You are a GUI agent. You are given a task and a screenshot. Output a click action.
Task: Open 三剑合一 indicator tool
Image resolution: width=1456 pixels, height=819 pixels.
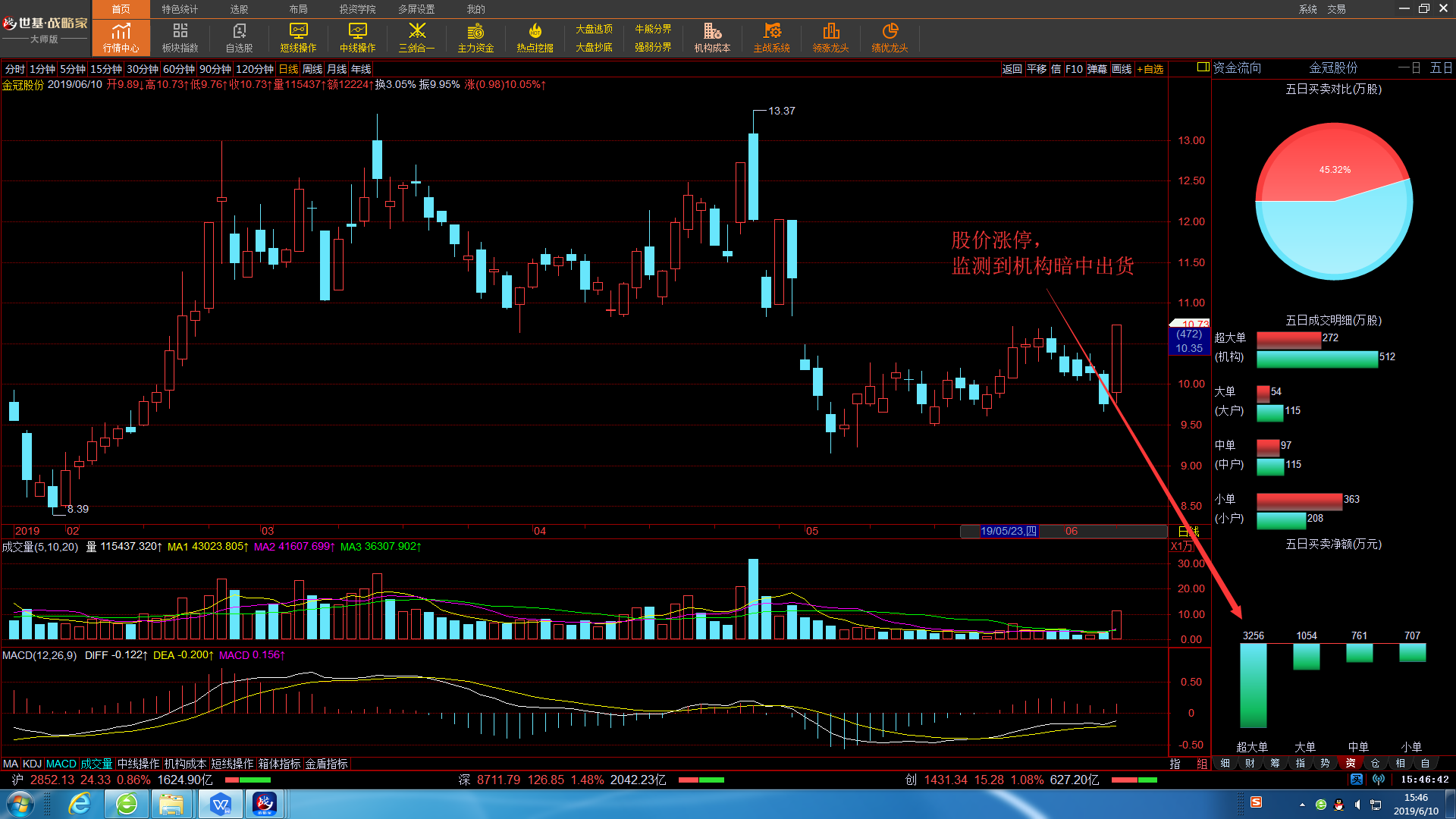tap(416, 37)
